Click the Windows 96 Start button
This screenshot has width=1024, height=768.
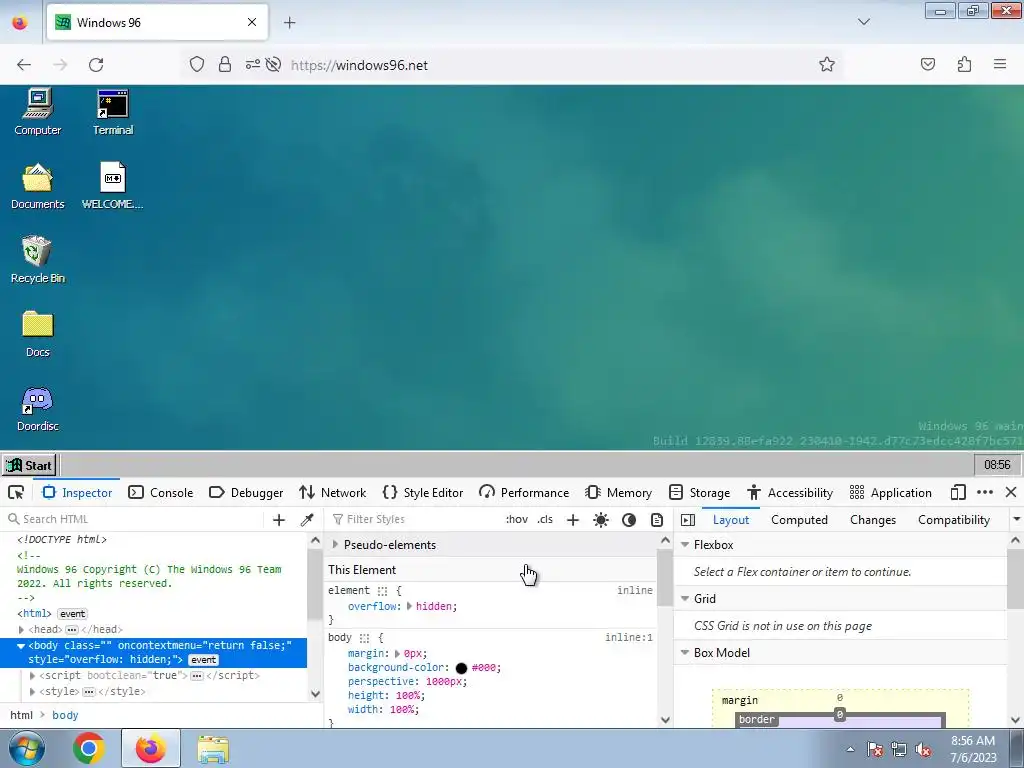point(29,466)
